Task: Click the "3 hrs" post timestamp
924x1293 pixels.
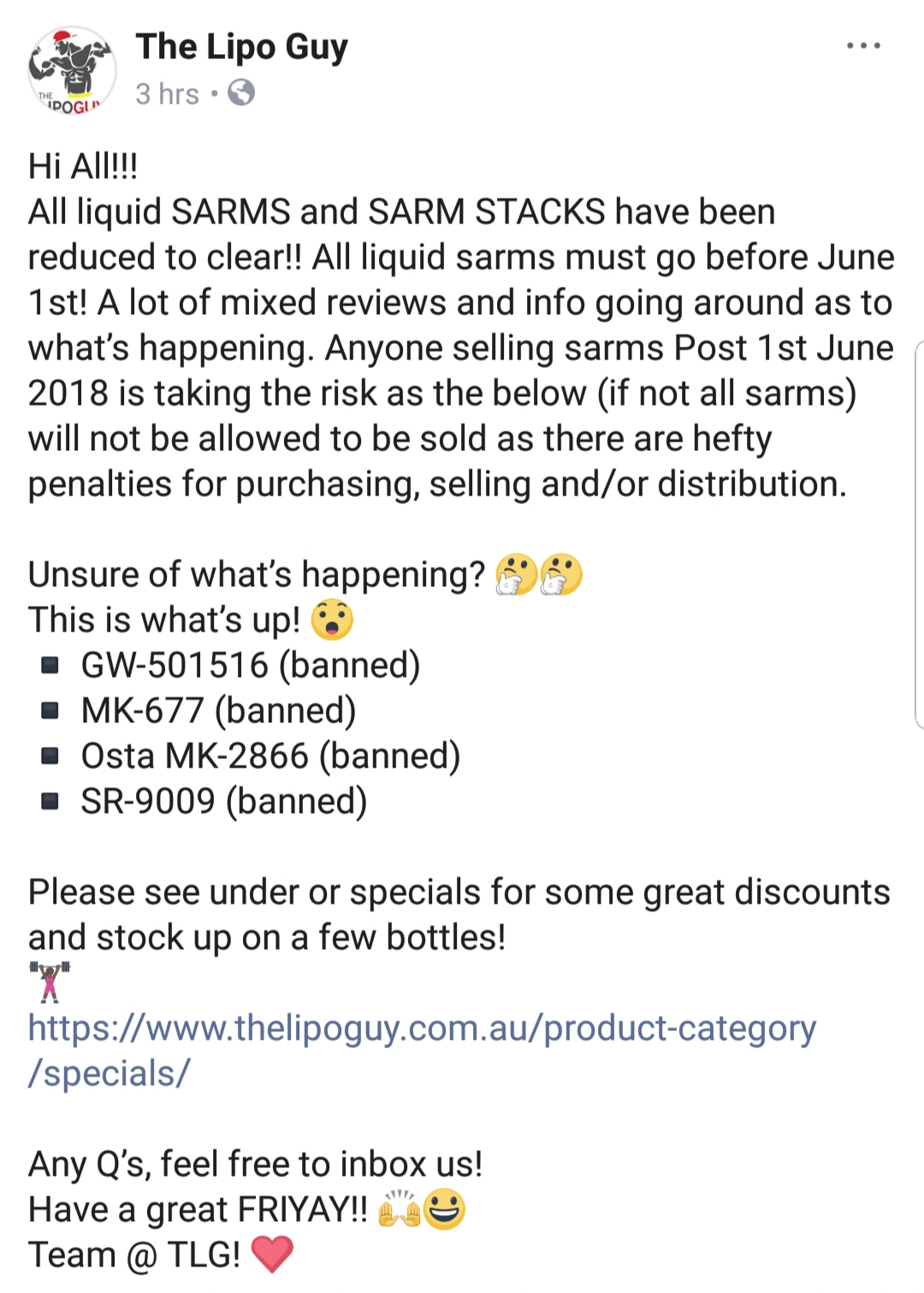Action: [x=167, y=93]
